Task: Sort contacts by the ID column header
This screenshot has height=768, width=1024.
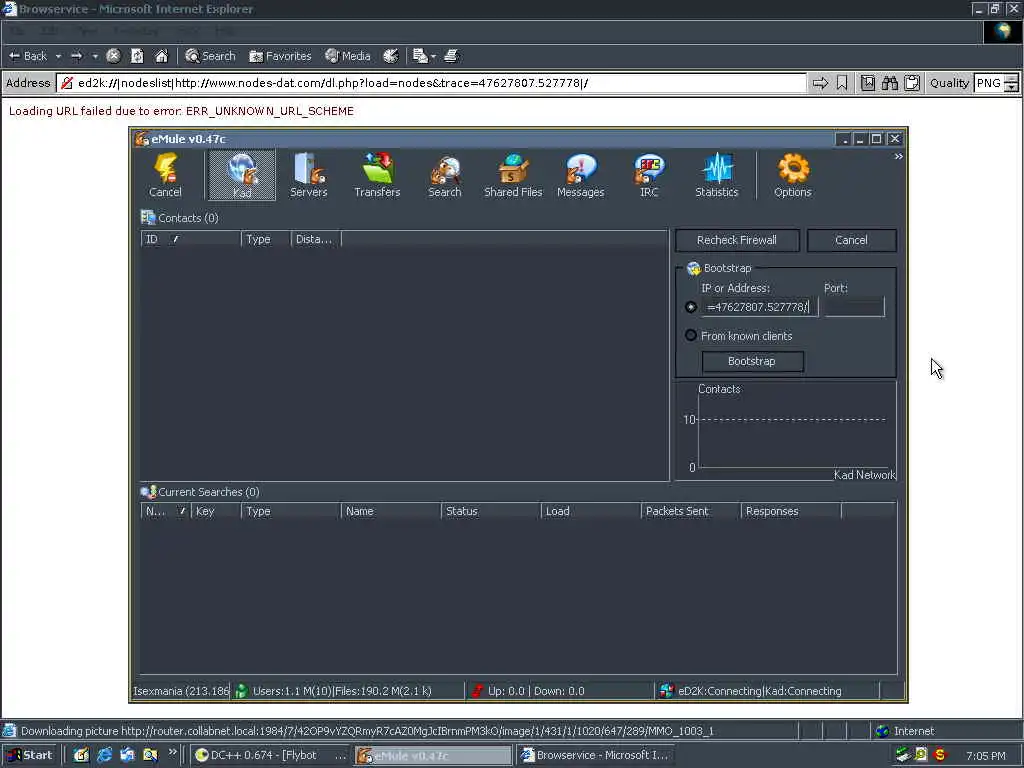Action: (191, 239)
